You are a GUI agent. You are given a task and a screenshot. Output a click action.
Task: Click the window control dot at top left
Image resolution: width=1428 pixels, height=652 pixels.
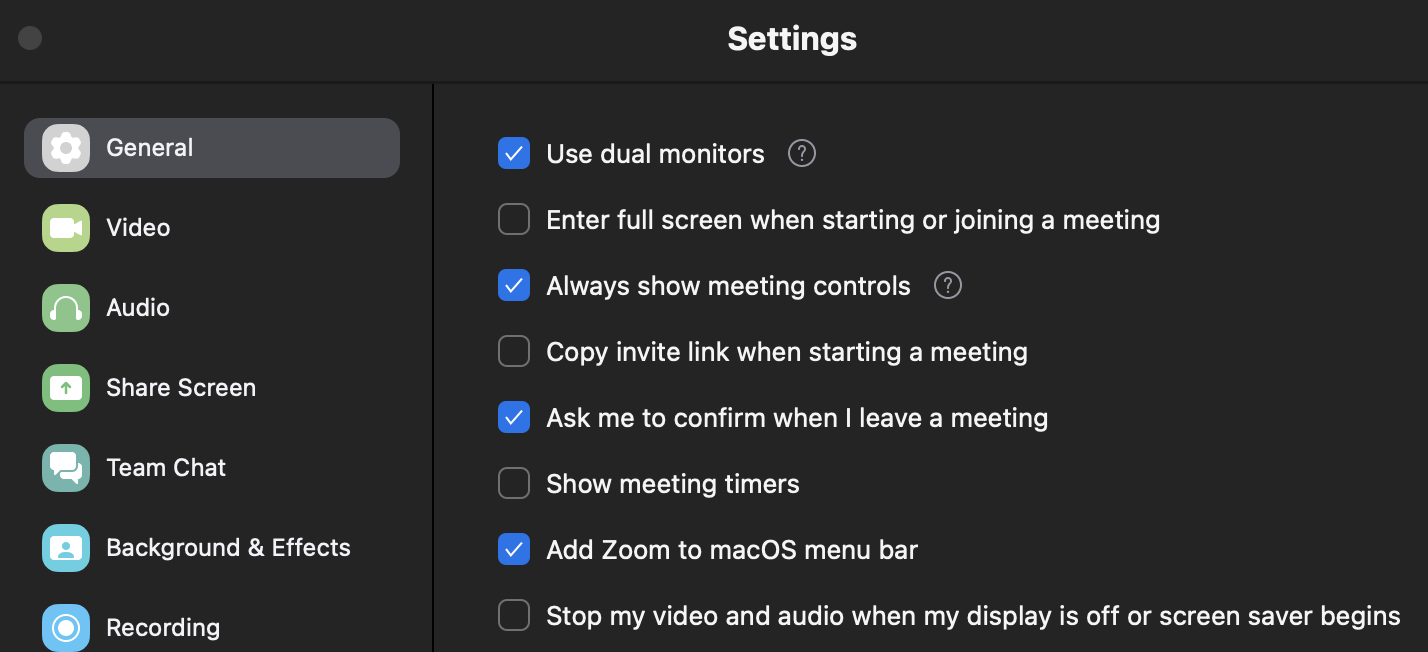pyautogui.click(x=29, y=38)
